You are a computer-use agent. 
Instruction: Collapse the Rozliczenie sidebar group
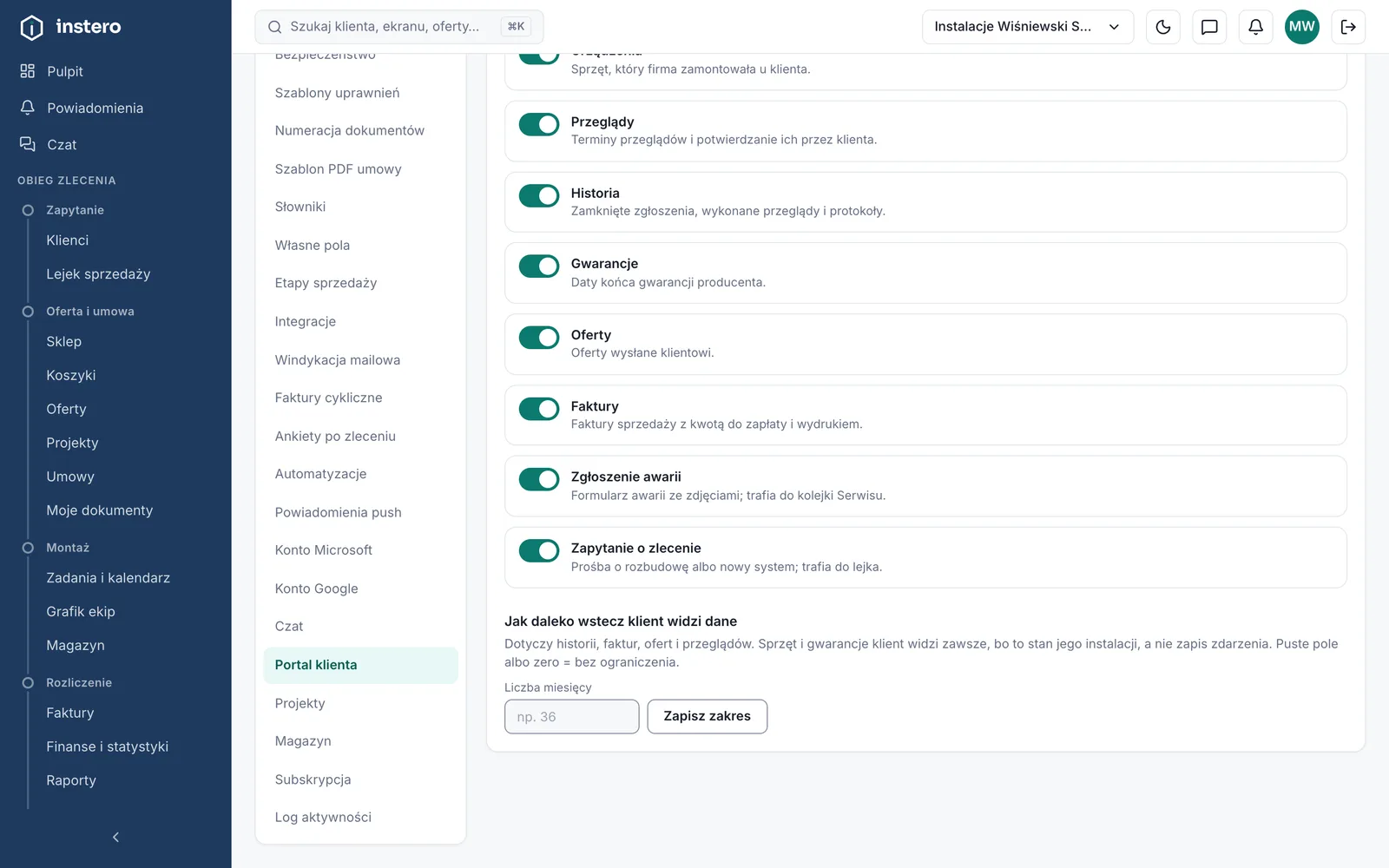[x=79, y=682]
